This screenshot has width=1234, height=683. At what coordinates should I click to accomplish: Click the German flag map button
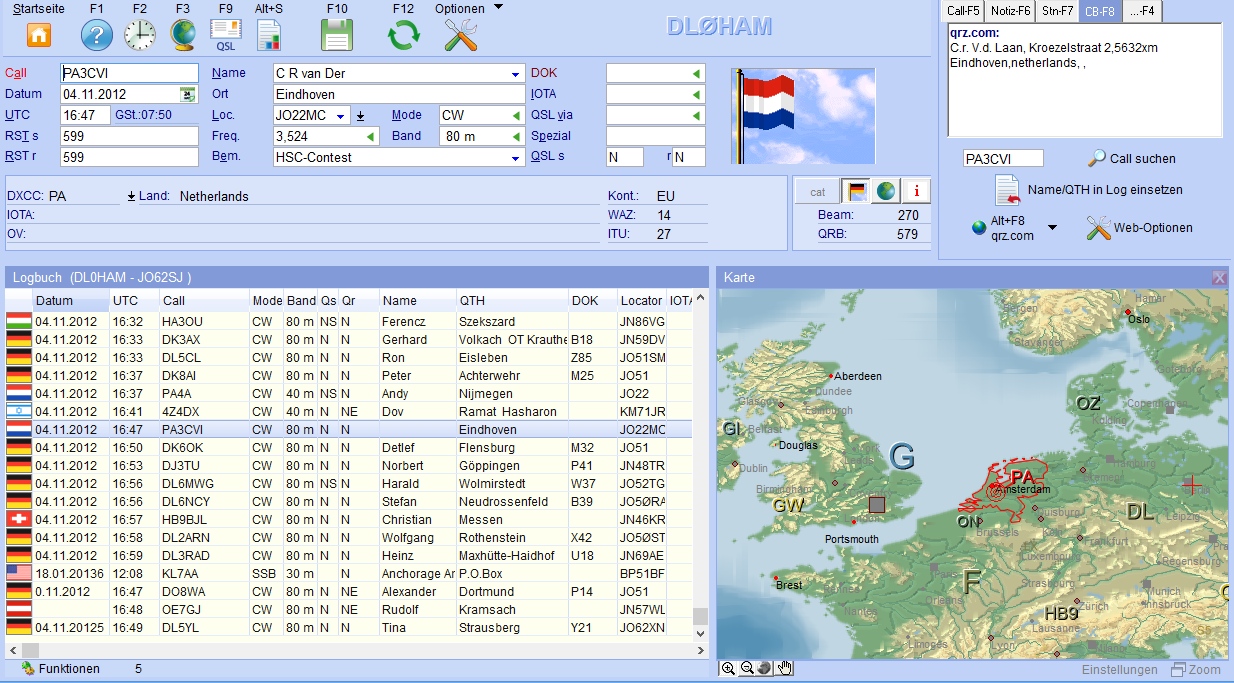[x=857, y=191]
